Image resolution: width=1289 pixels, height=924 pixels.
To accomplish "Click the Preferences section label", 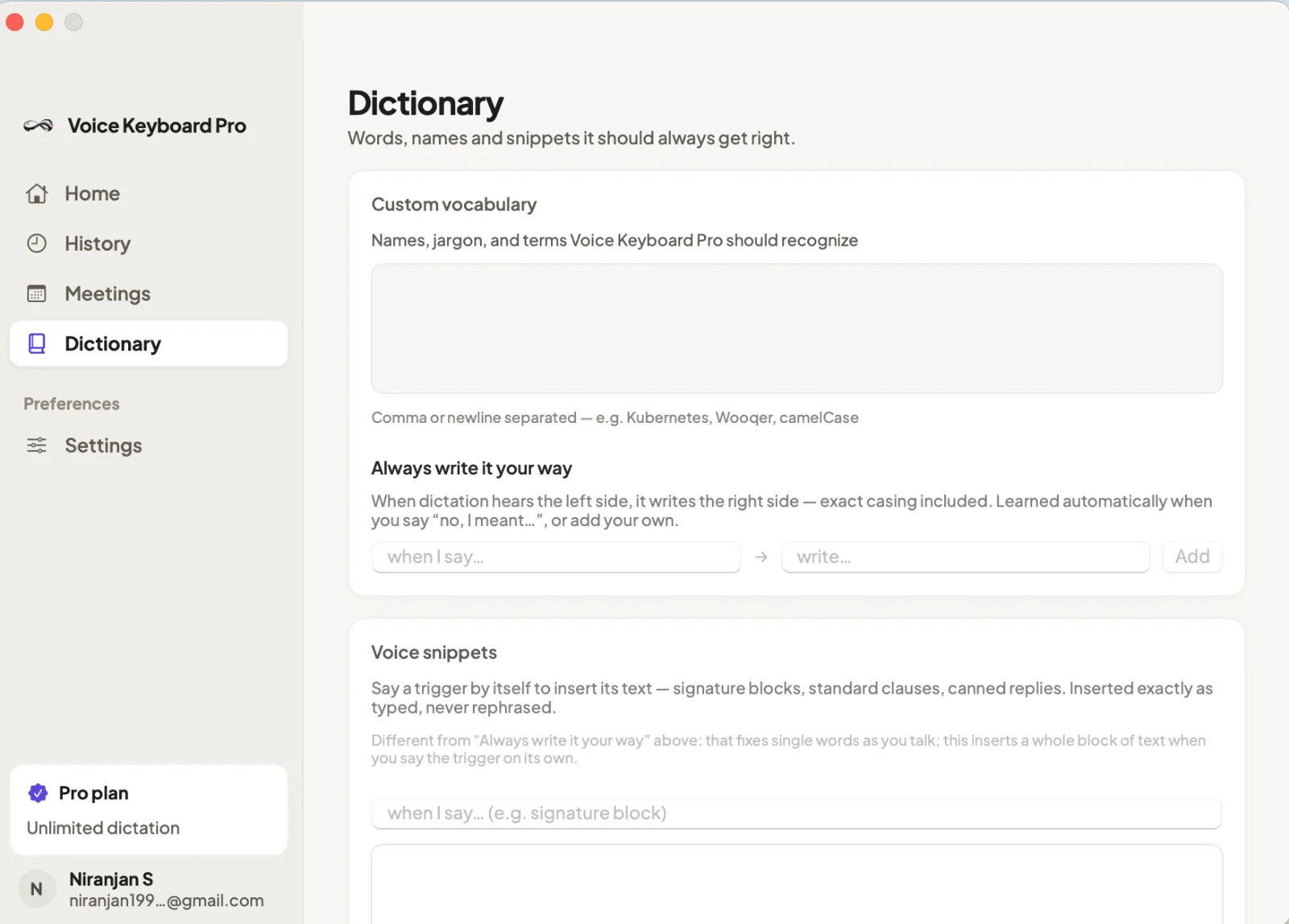I will point(72,404).
